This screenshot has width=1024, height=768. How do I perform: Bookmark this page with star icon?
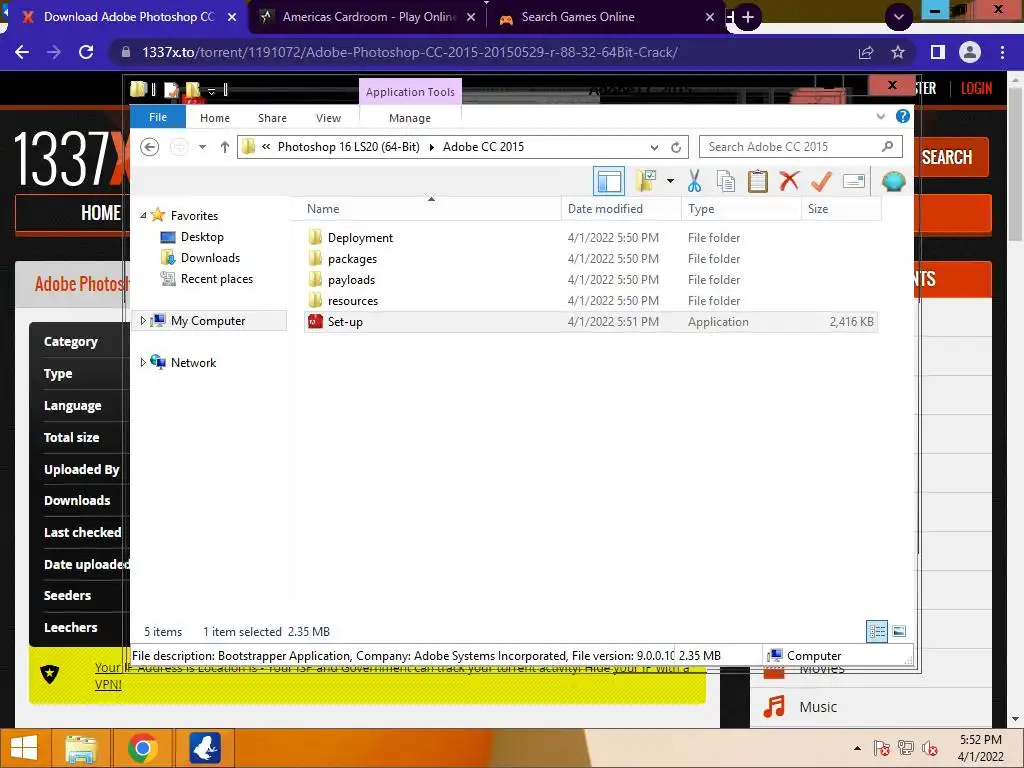[898, 52]
